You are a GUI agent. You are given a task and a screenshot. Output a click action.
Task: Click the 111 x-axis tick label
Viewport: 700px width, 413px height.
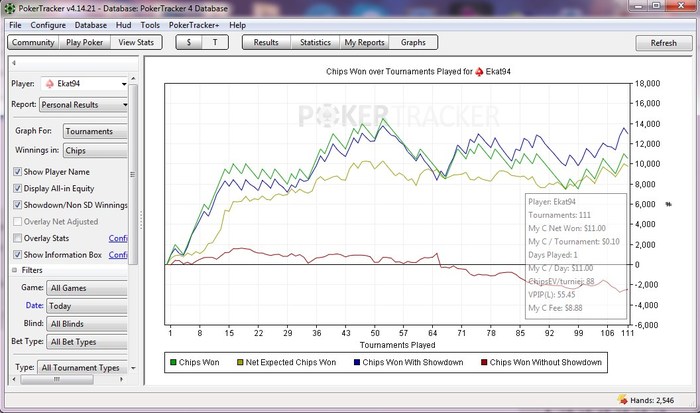pos(627,333)
